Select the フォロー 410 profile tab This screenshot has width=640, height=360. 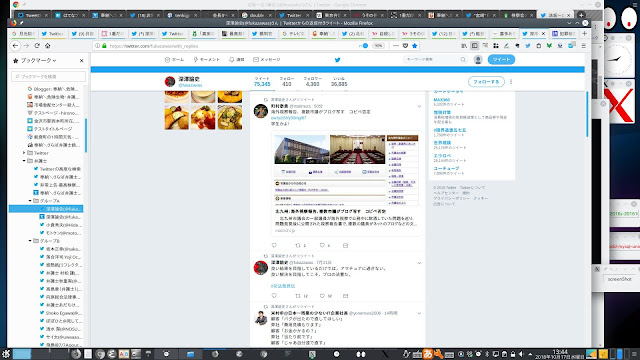click(x=287, y=82)
